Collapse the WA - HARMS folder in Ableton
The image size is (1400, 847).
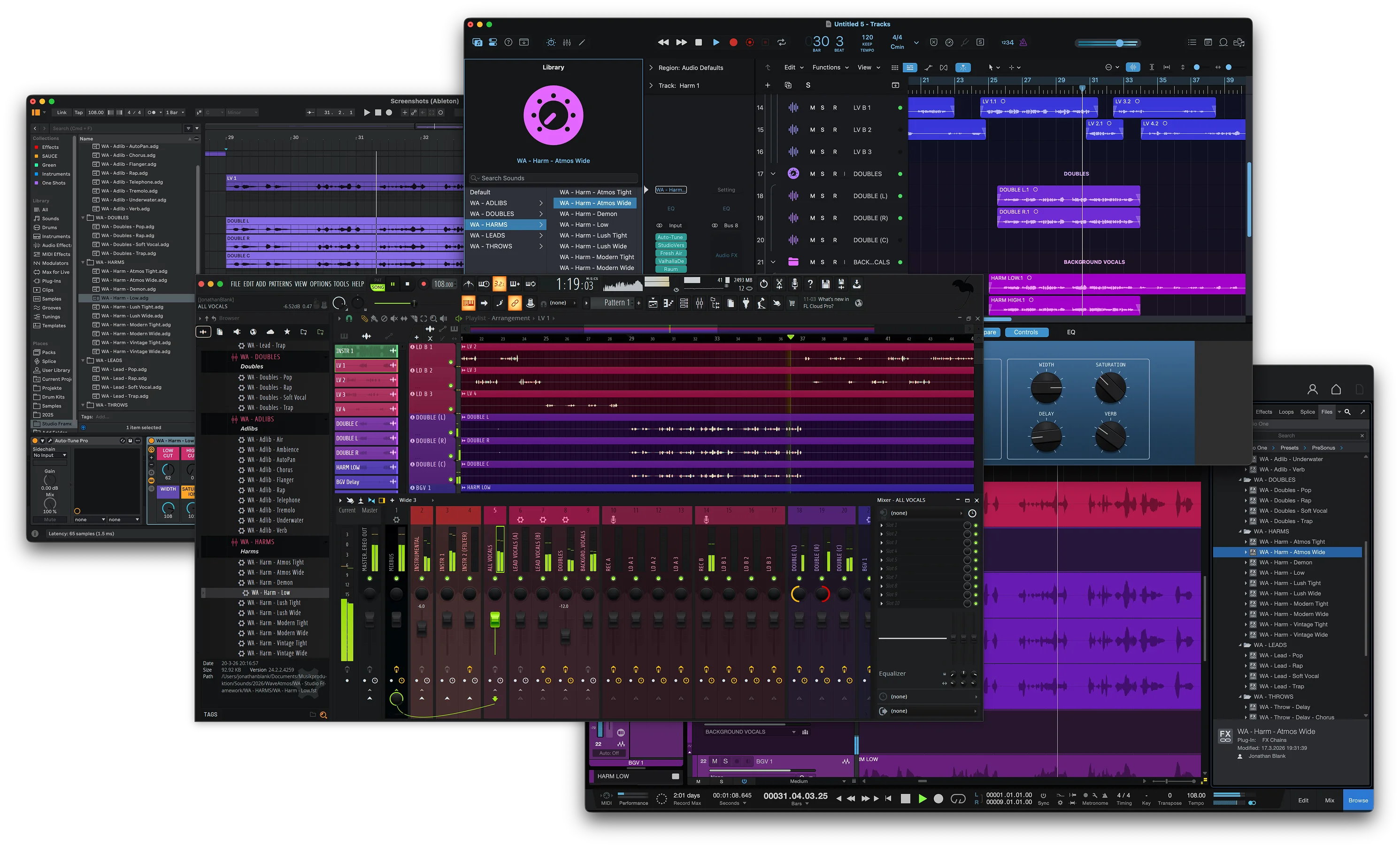pos(83,262)
